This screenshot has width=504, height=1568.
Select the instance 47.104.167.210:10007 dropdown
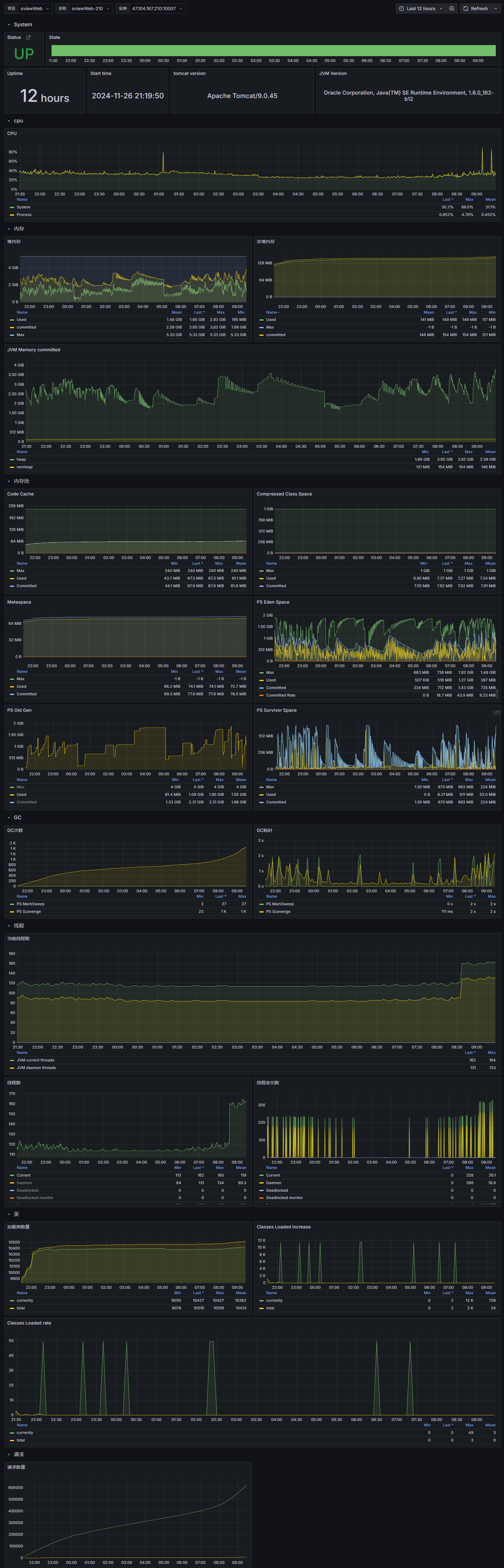[157, 9]
